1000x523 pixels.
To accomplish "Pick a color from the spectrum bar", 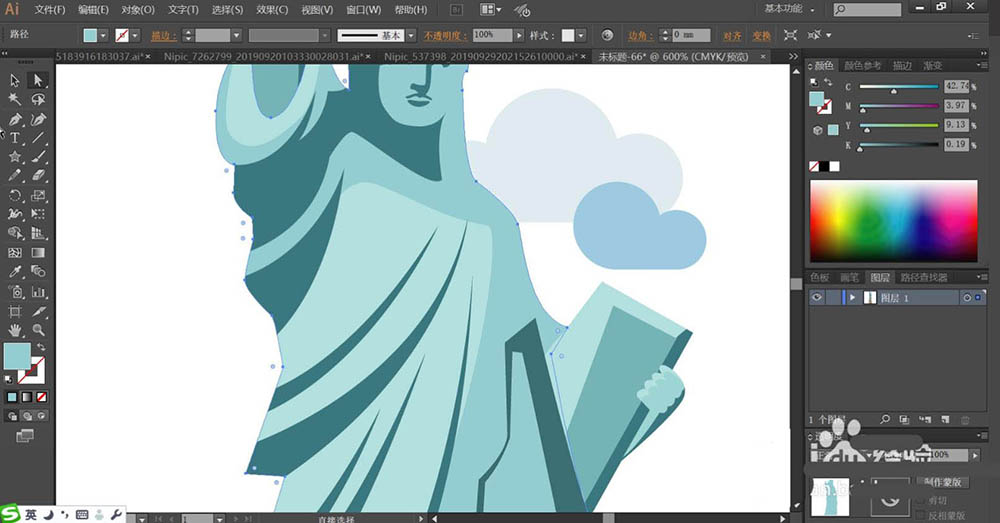I will coord(893,221).
